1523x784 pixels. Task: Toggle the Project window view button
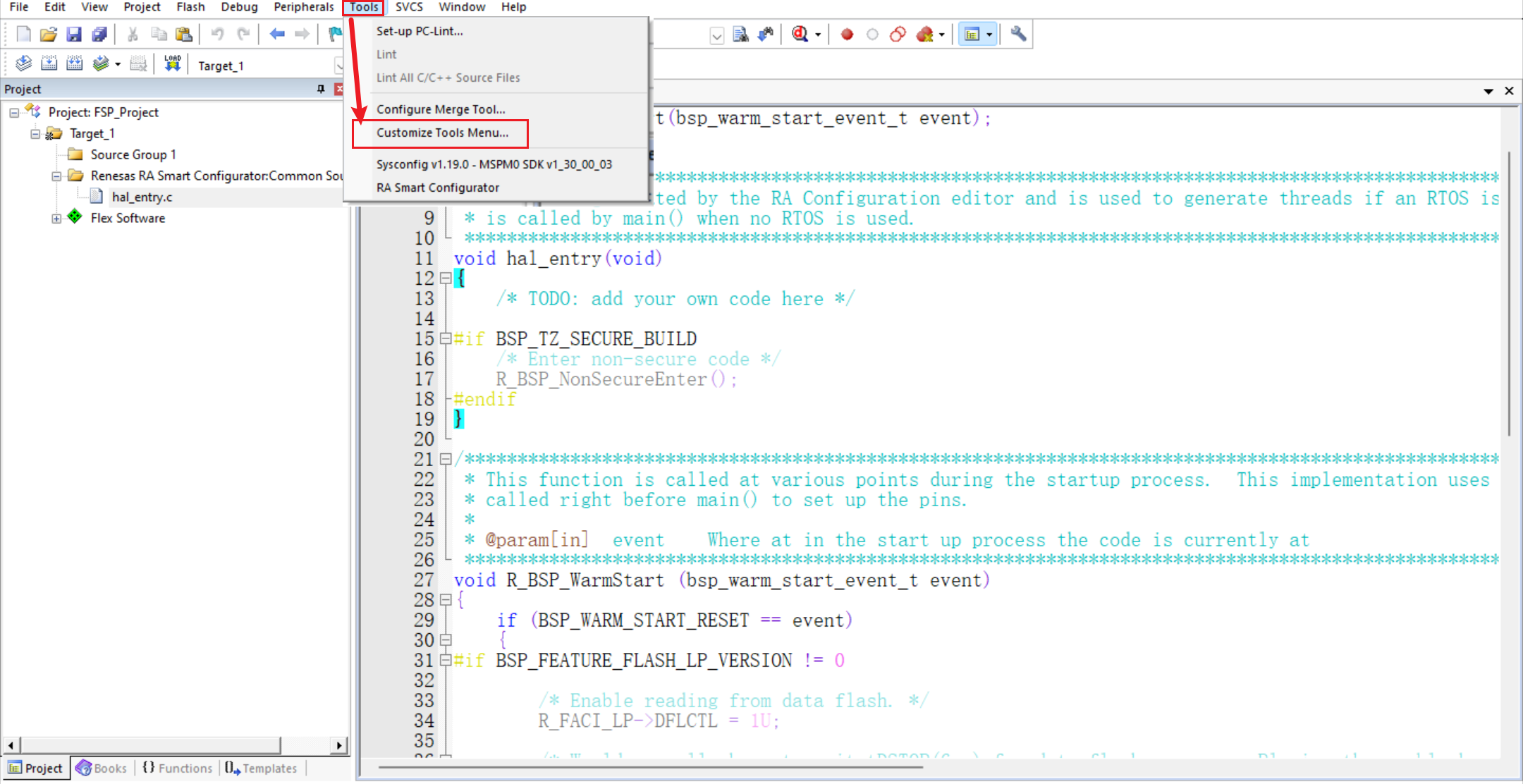972,34
